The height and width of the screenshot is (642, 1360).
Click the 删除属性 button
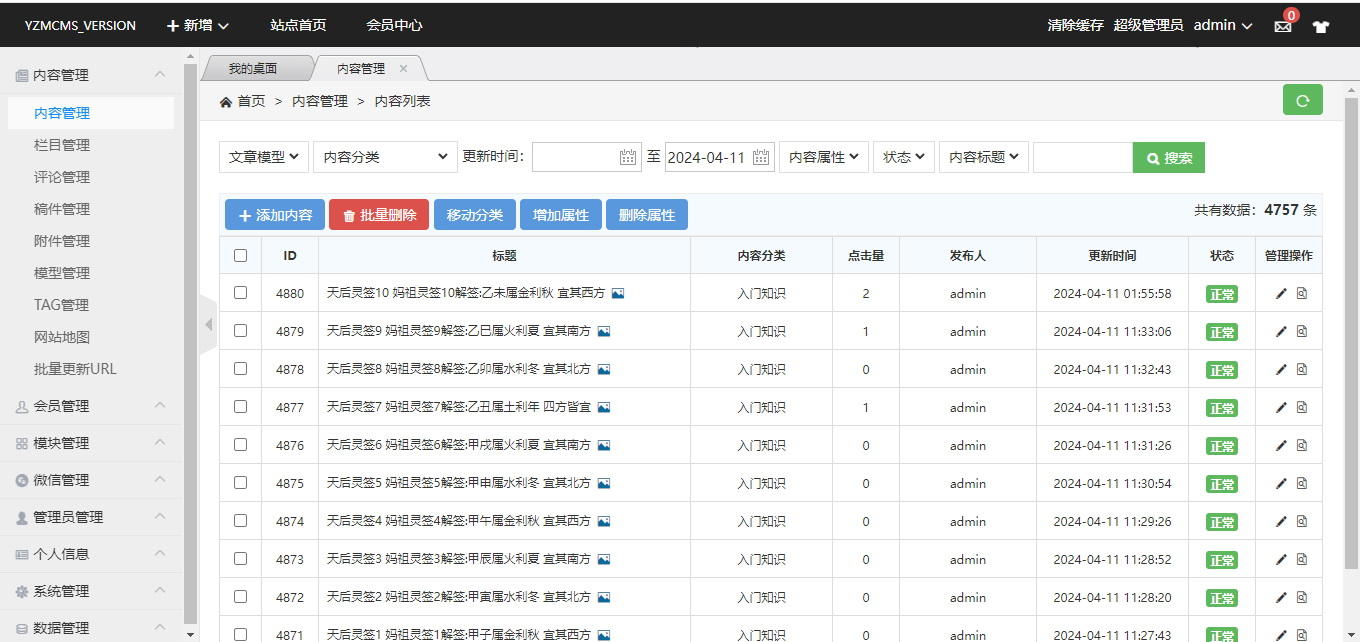point(647,215)
